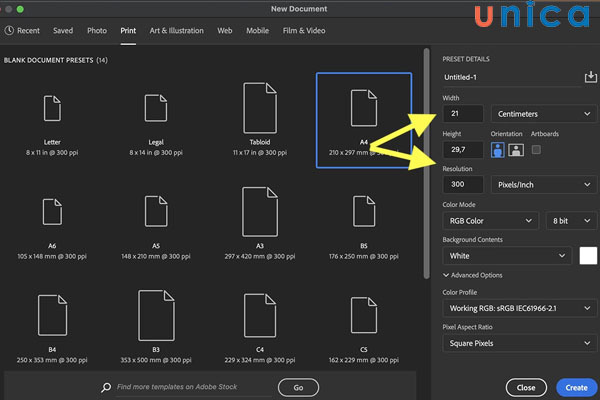
Task: Choose the Legal preset icon
Action: (x=155, y=109)
